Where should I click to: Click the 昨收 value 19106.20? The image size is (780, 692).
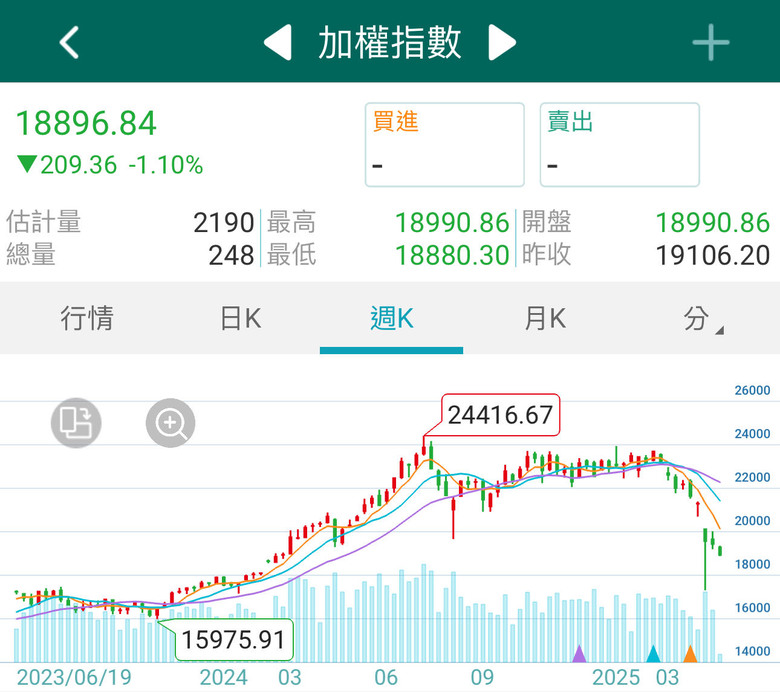click(x=713, y=256)
